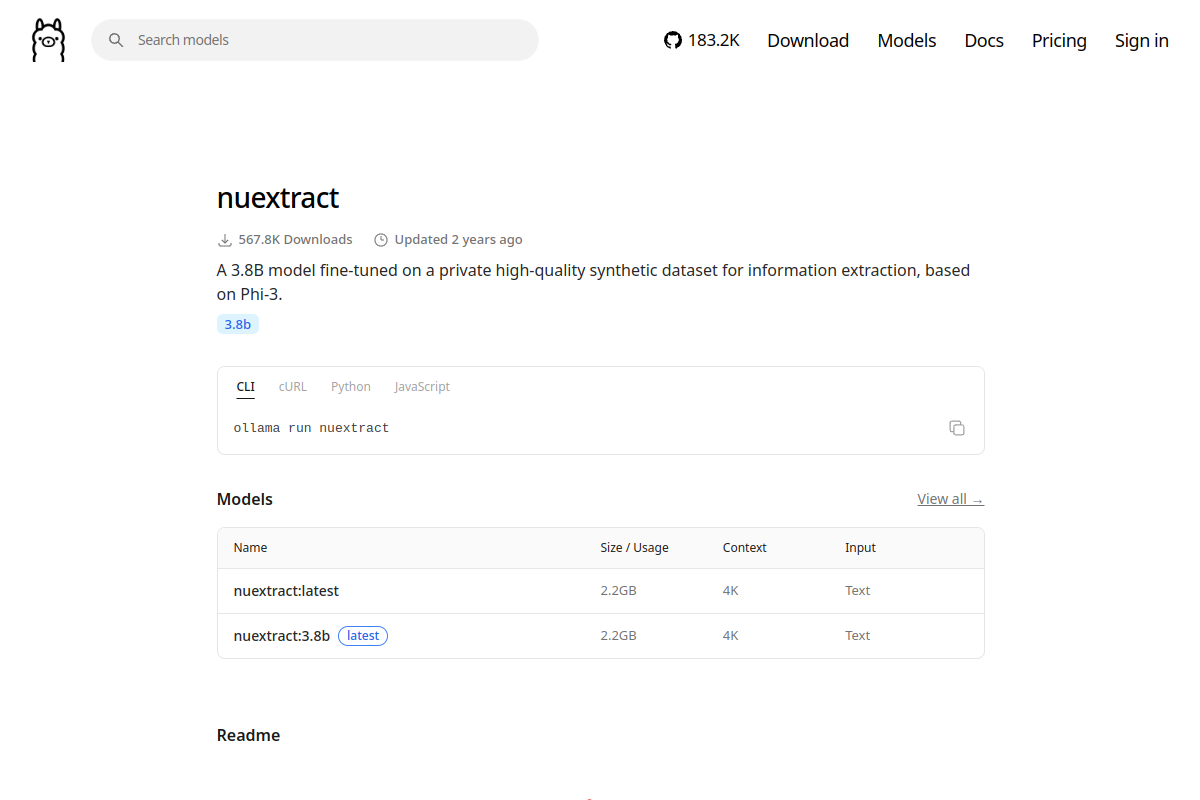Click the updated clock icon
This screenshot has width=1200, height=800.
coord(380,240)
